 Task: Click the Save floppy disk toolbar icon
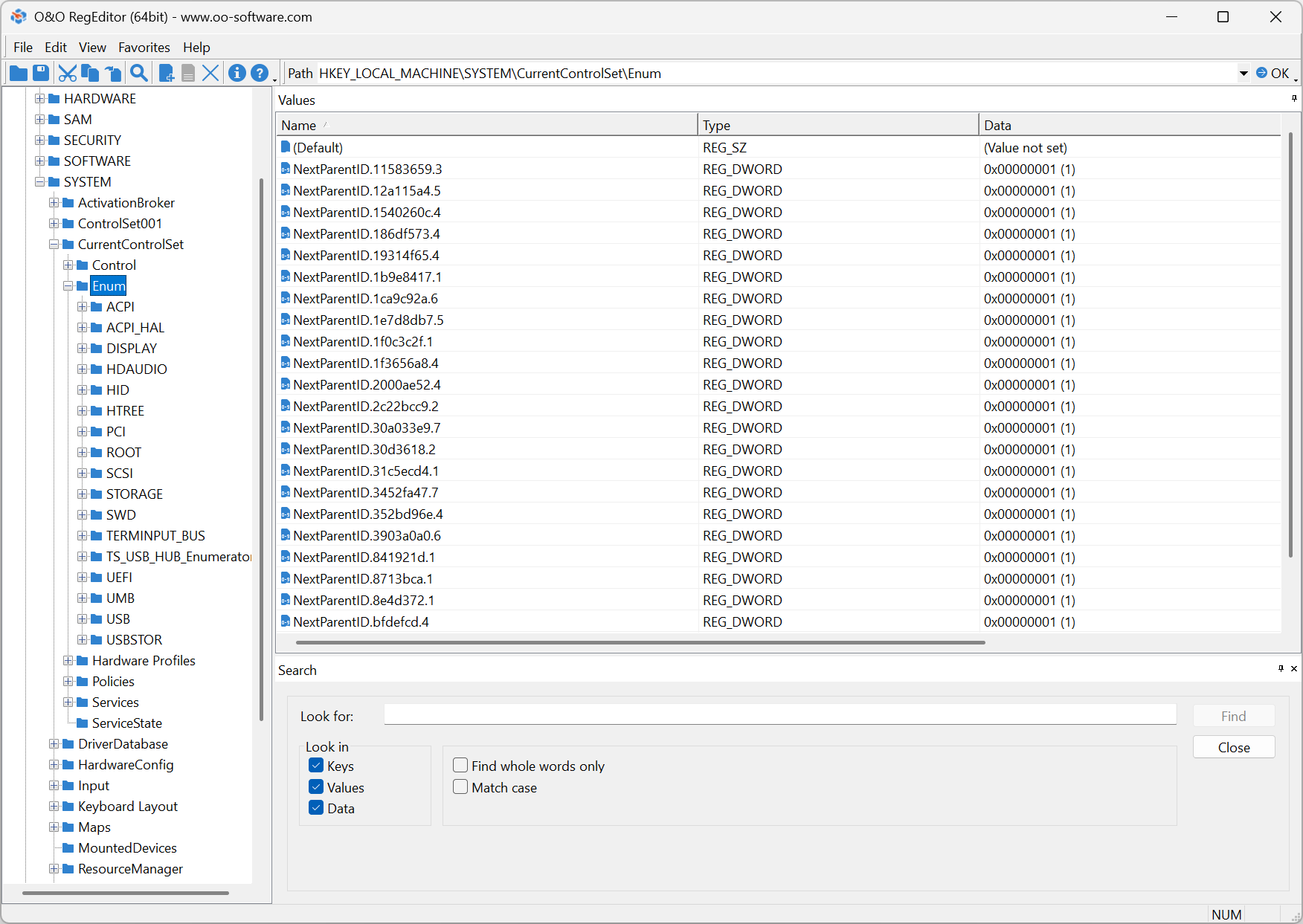(x=41, y=73)
